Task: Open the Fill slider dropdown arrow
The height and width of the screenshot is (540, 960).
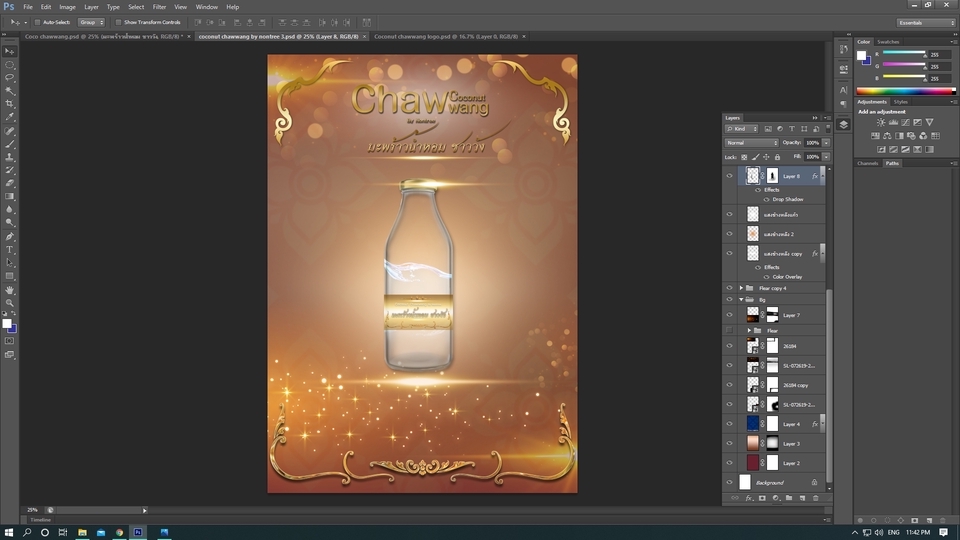Action: click(x=826, y=157)
